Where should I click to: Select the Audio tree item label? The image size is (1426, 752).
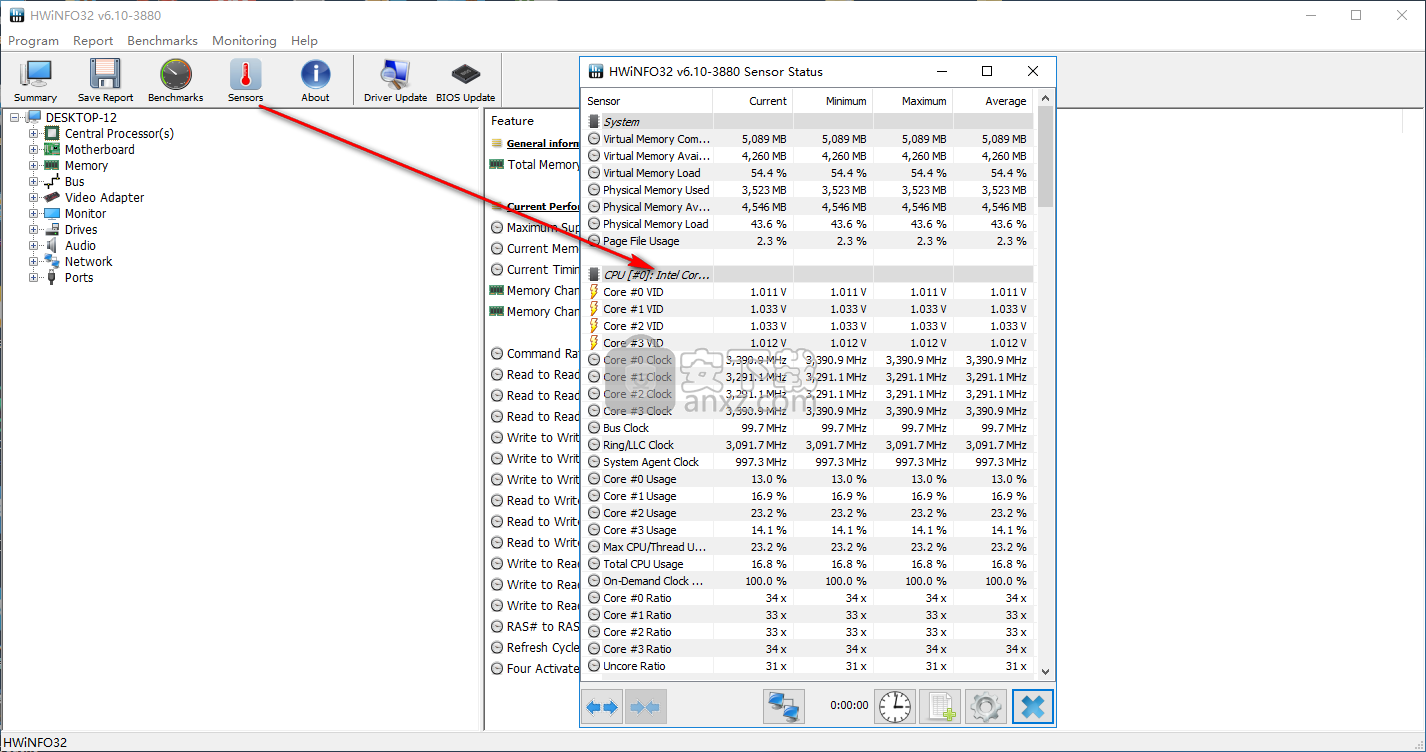click(x=81, y=245)
